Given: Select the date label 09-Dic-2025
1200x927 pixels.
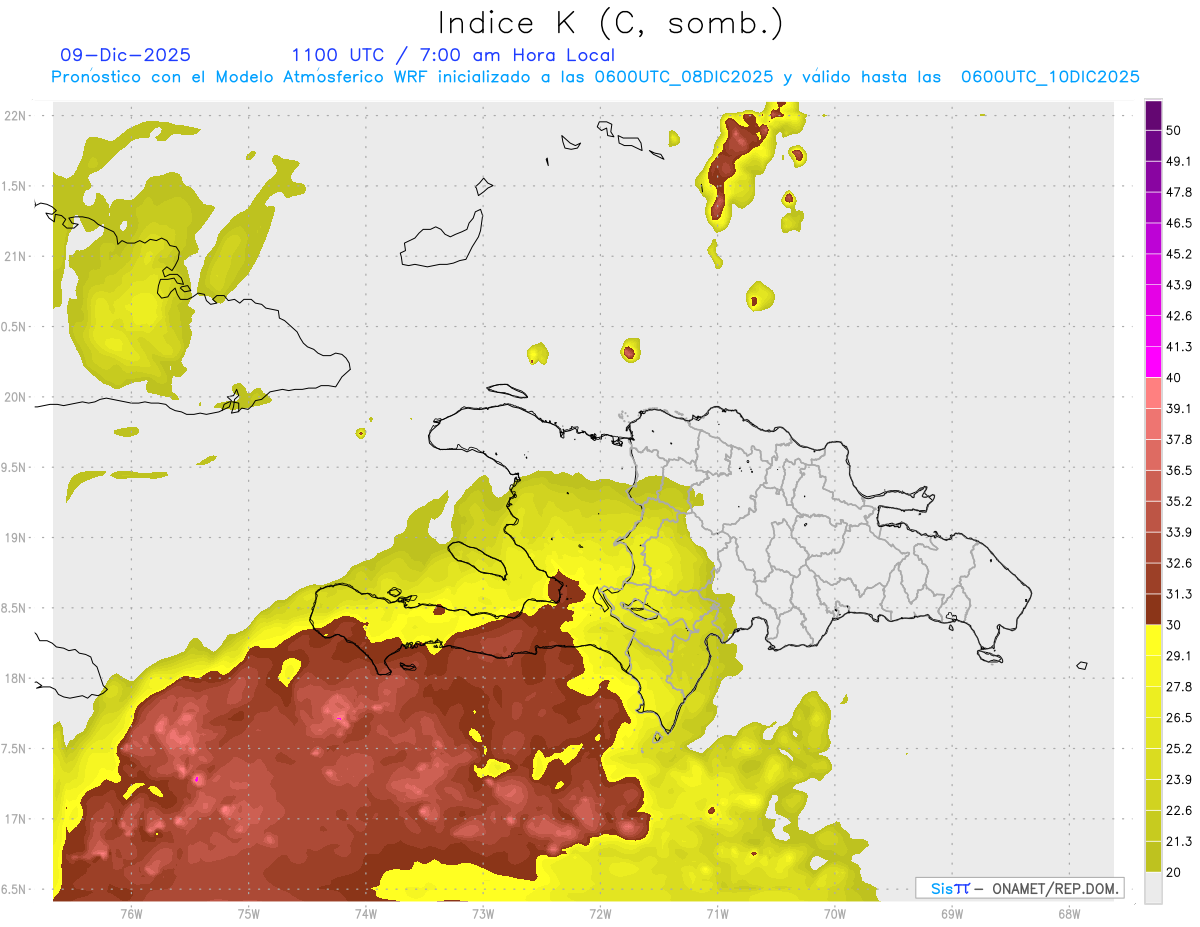Looking at the screenshot, I should pos(125,55).
